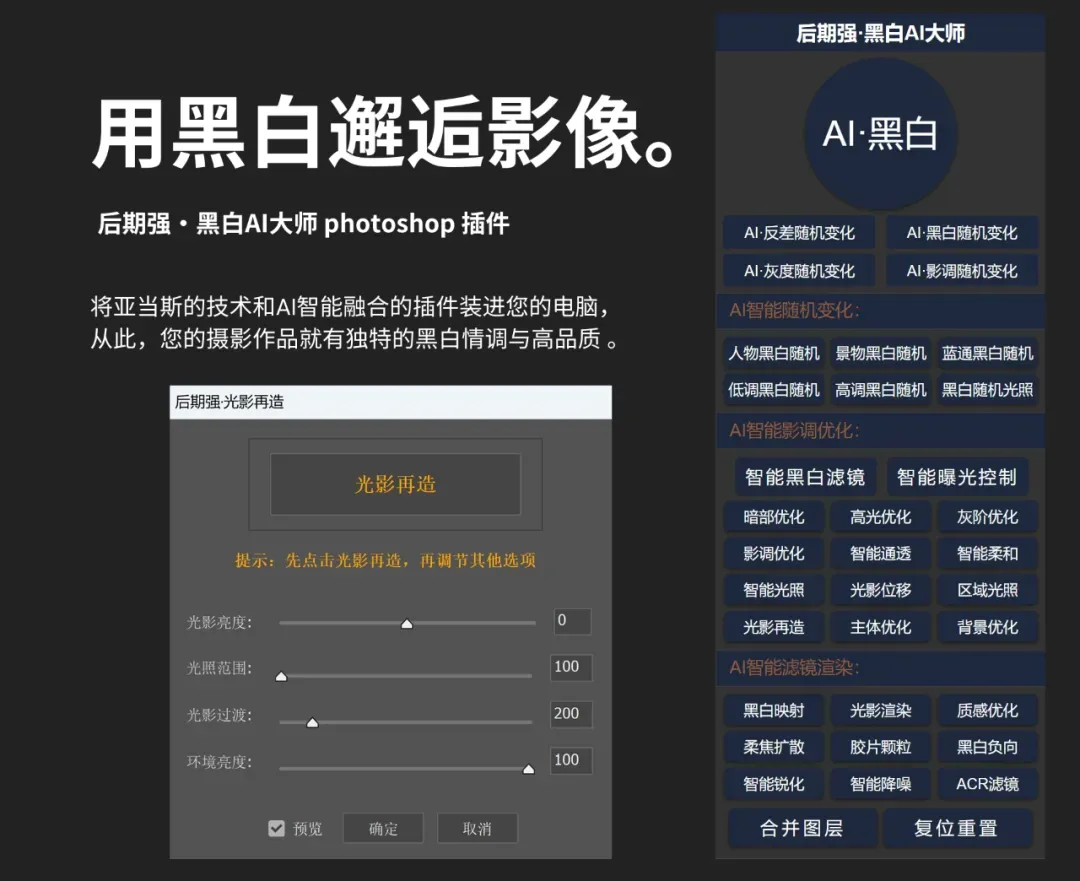Select 景物黑白随机 option
The width and height of the screenshot is (1080, 881).
click(x=880, y=353)
